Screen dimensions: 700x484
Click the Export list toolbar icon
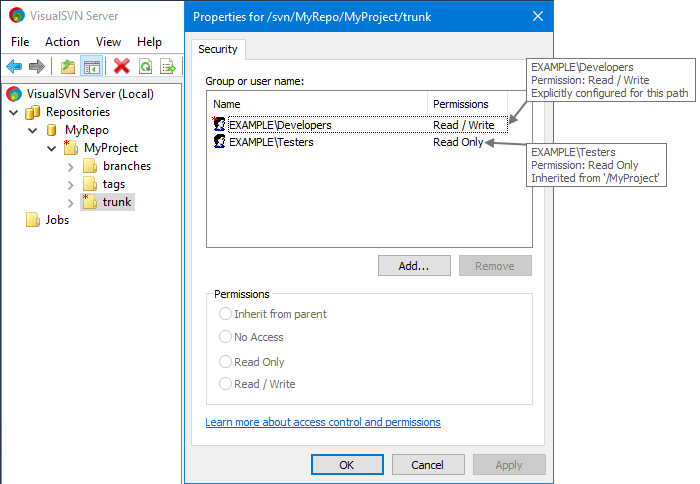(168, 67)
